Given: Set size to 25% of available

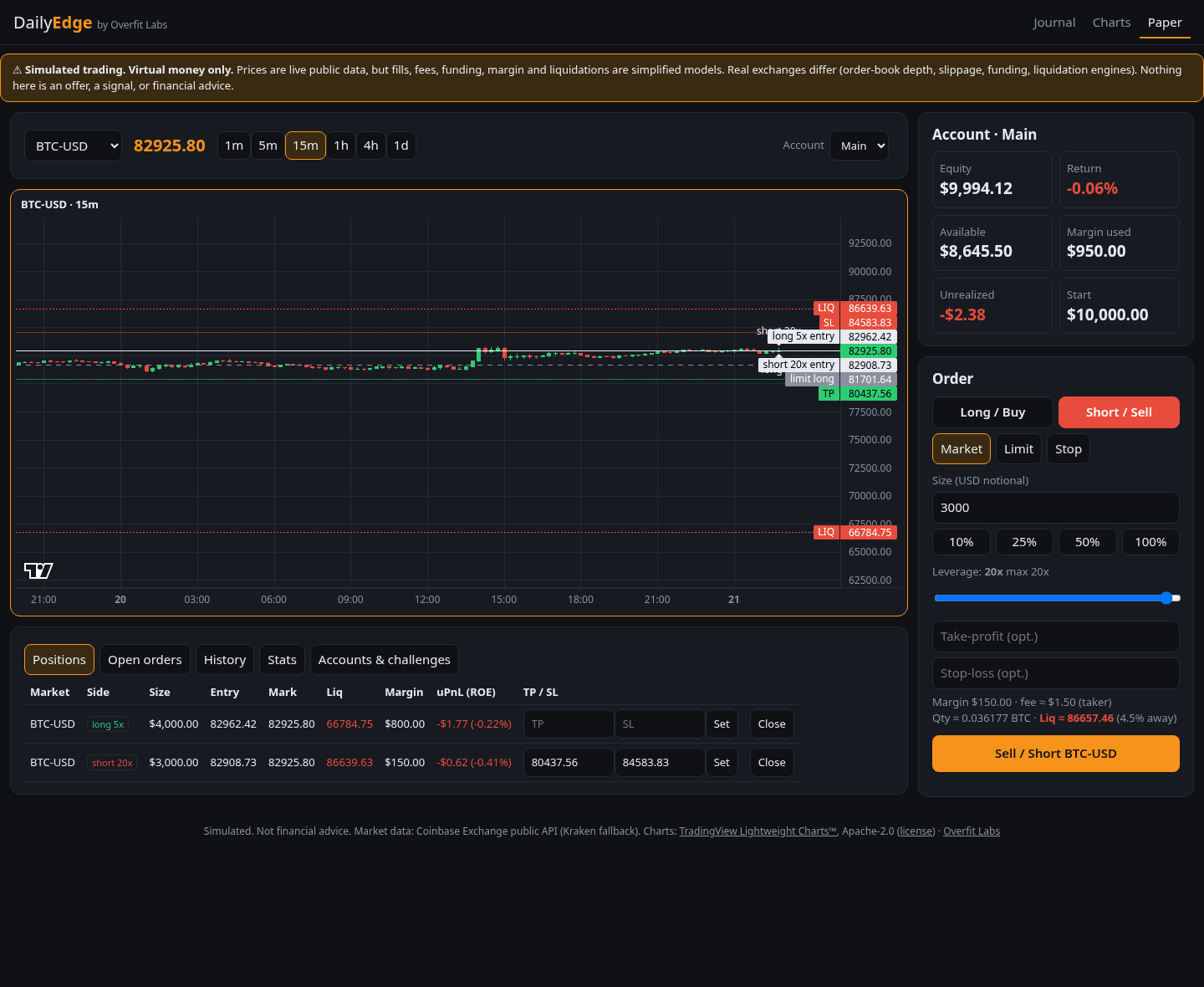Looking at the screenshot, I should coord(1024,542).
